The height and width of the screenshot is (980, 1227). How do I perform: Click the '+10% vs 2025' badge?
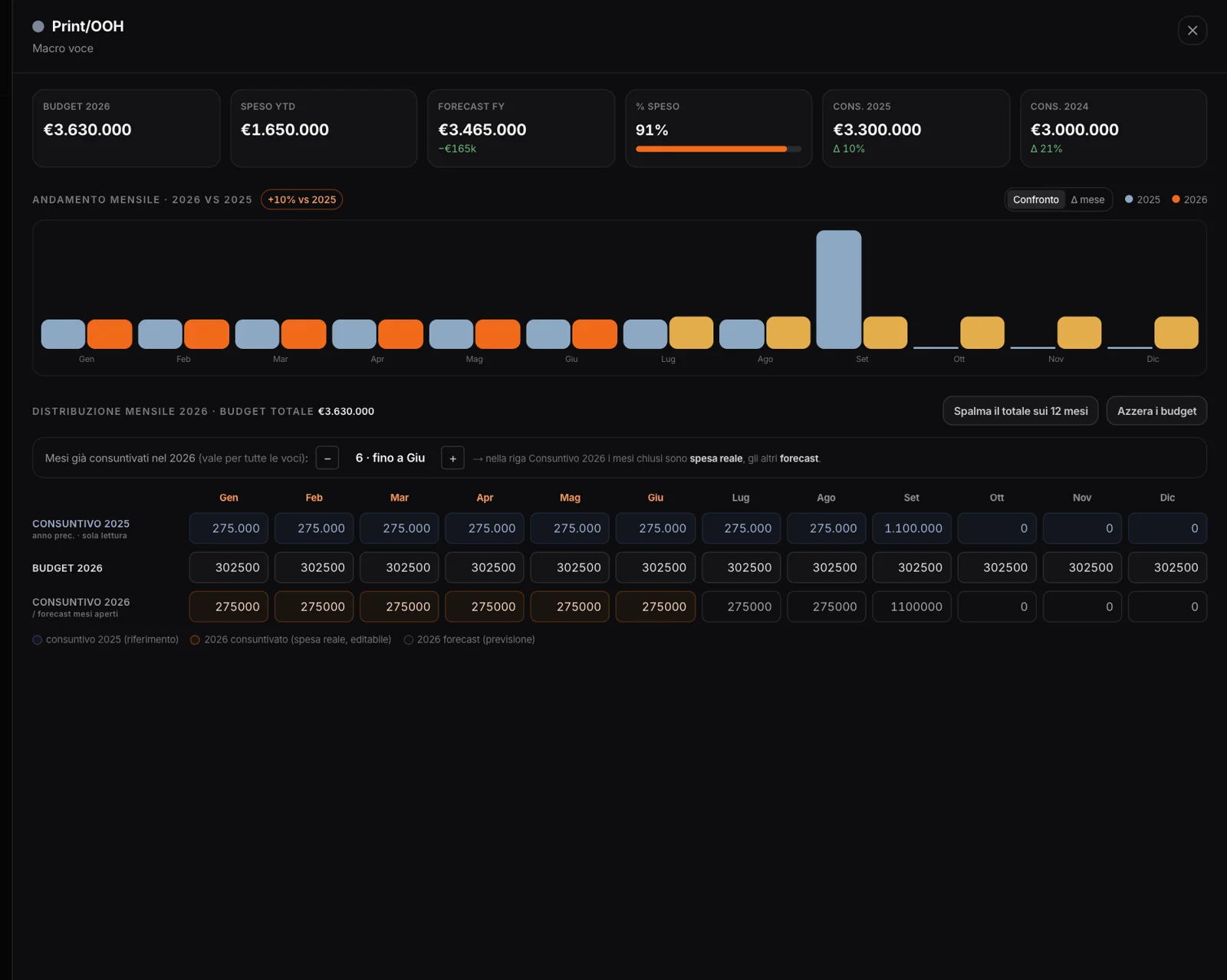(301, 199)
